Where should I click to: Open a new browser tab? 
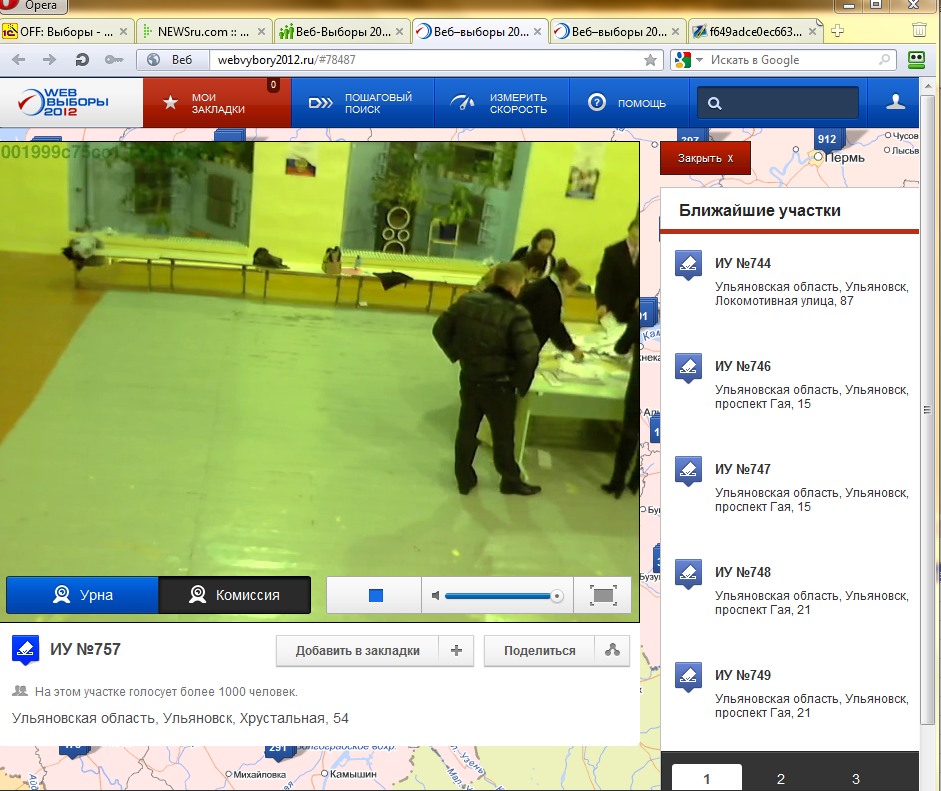[838, 31]
